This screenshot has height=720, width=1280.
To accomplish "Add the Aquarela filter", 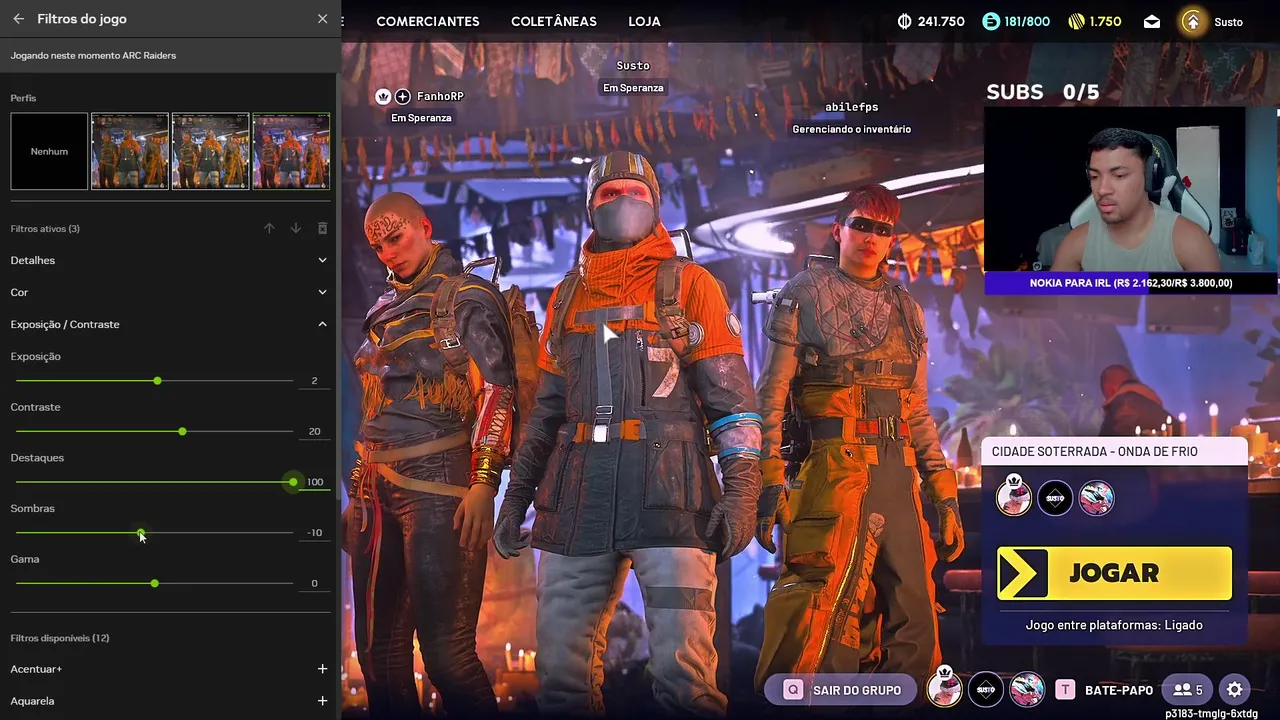I will [322, 701].
